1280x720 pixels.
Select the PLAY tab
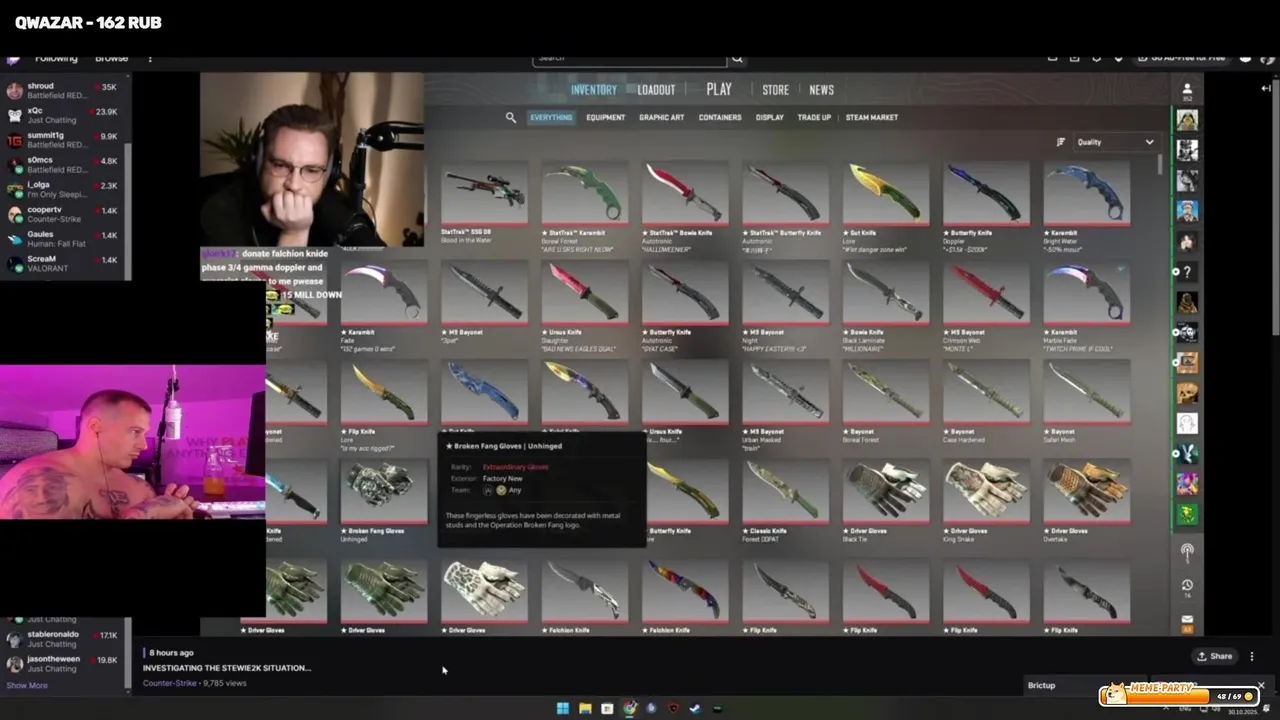coord(719,89)
